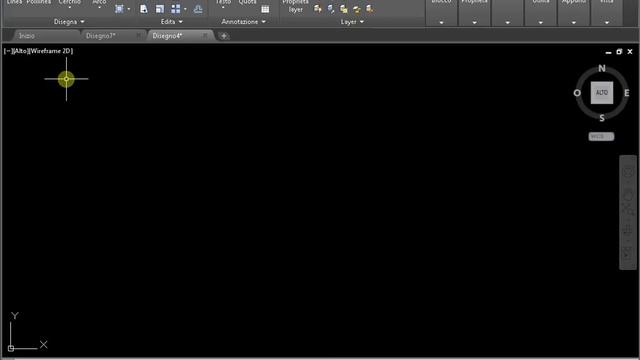Restore the drawing viewport window

[x=619, y=52]
